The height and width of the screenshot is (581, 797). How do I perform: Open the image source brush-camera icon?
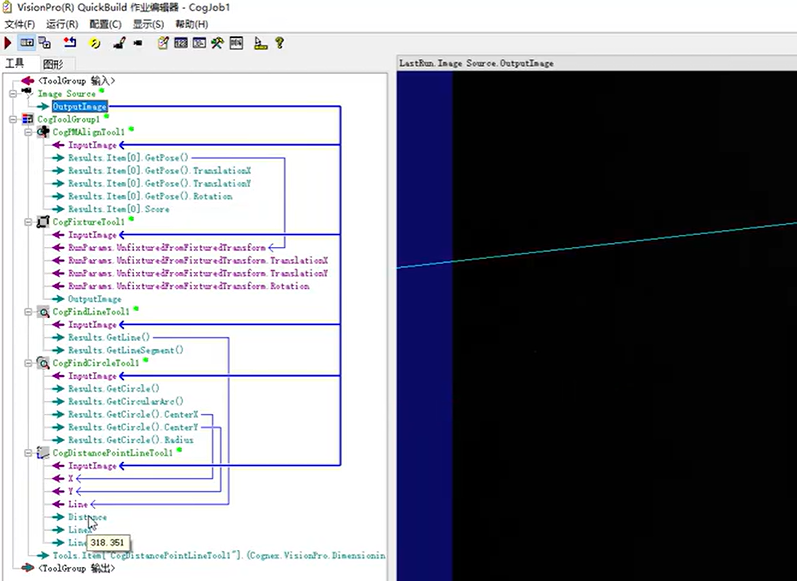click(119, 43)
